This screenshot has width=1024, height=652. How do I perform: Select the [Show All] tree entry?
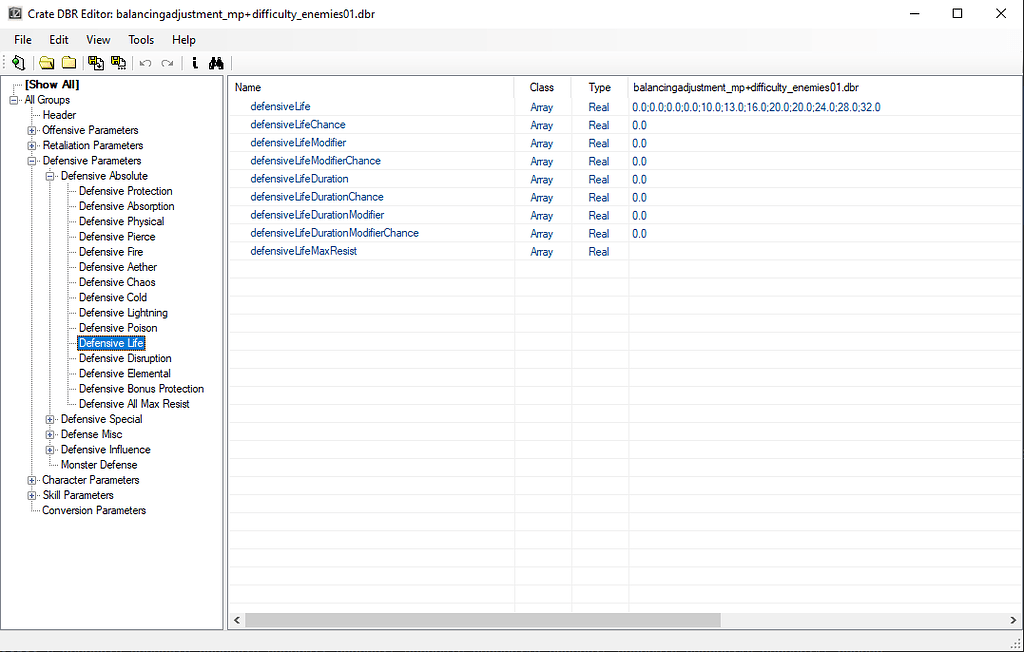52,85
